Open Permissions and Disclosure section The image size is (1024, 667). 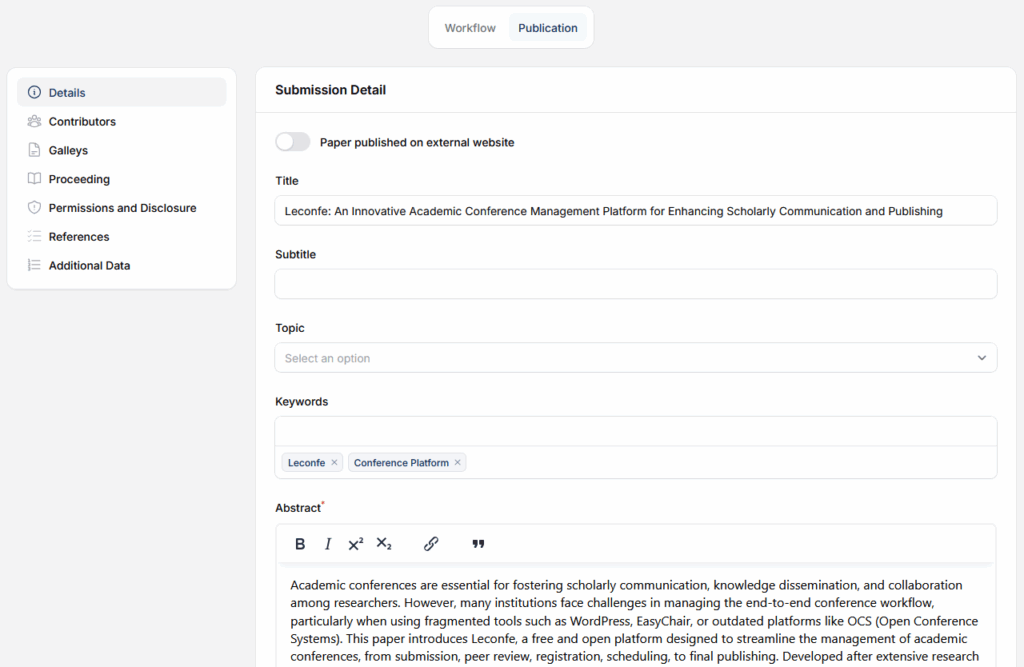122,208
